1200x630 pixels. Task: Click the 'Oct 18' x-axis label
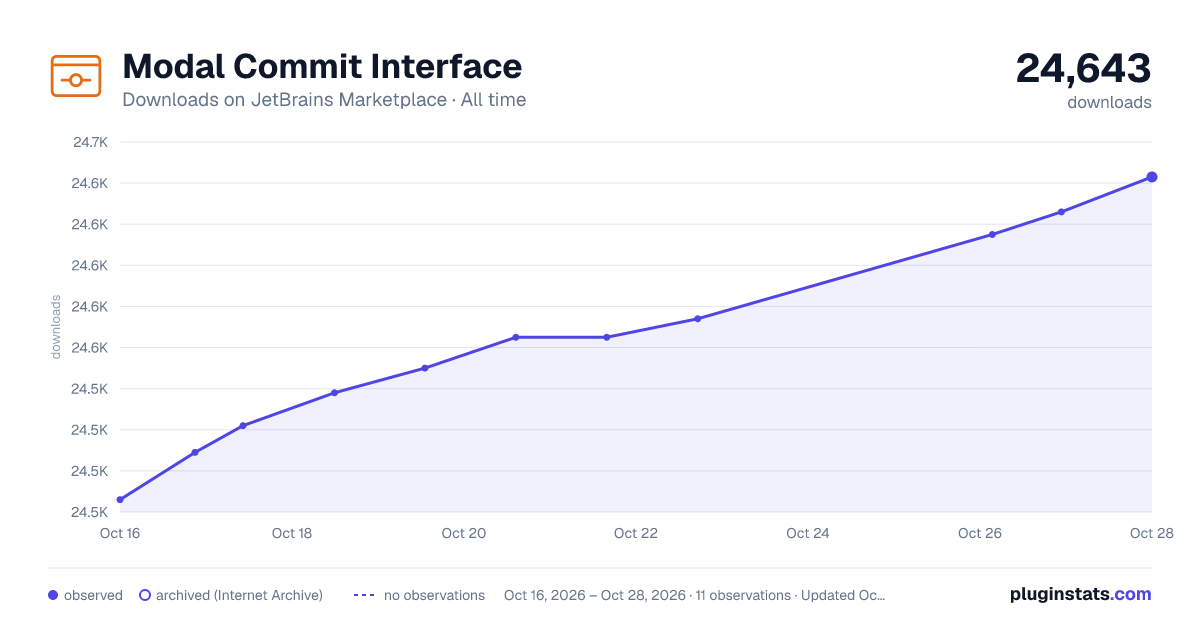[x=292, y=533]
